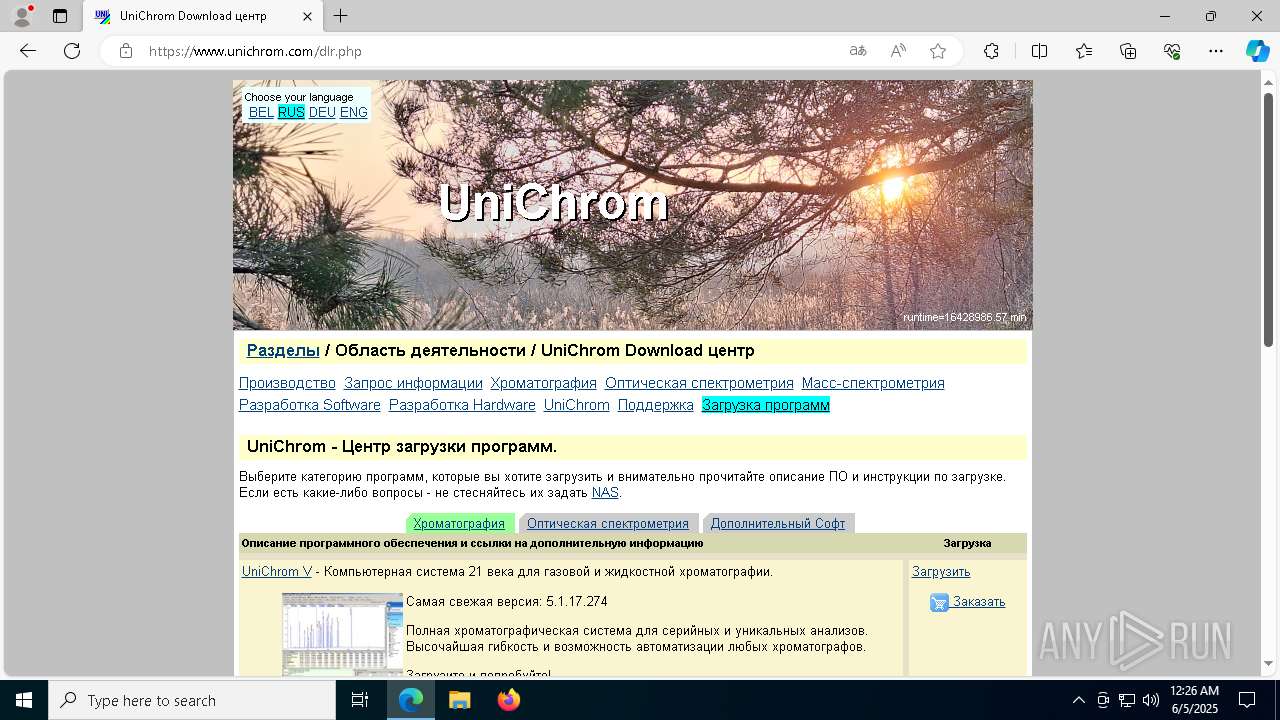Select the Оптическая спектрометрия category tab

pyautogui.click(x=608, y=523)
